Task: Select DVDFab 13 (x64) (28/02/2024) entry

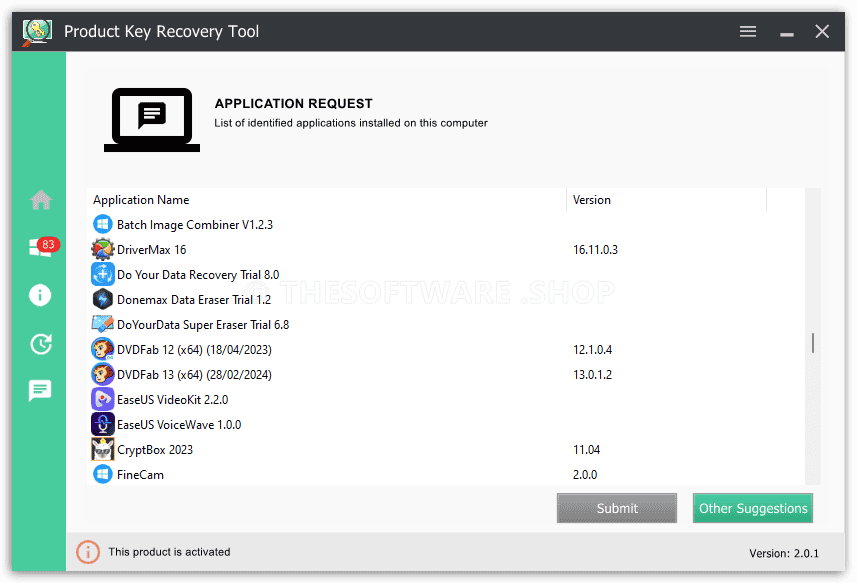Action: tap(194, 375)
